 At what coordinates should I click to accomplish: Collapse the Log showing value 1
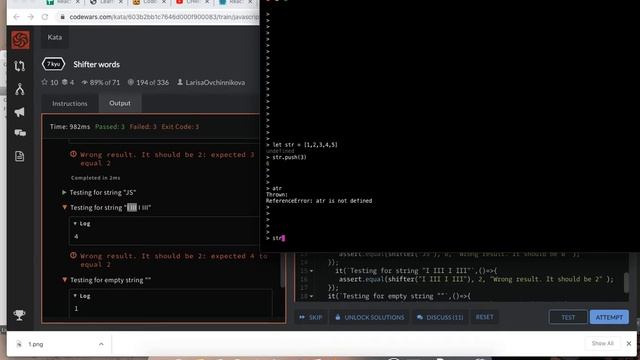click(75, 296)
